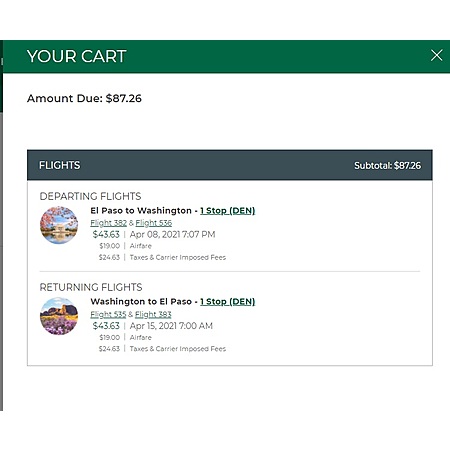Click the Amount Due $87.26 label

pos(84,98)
